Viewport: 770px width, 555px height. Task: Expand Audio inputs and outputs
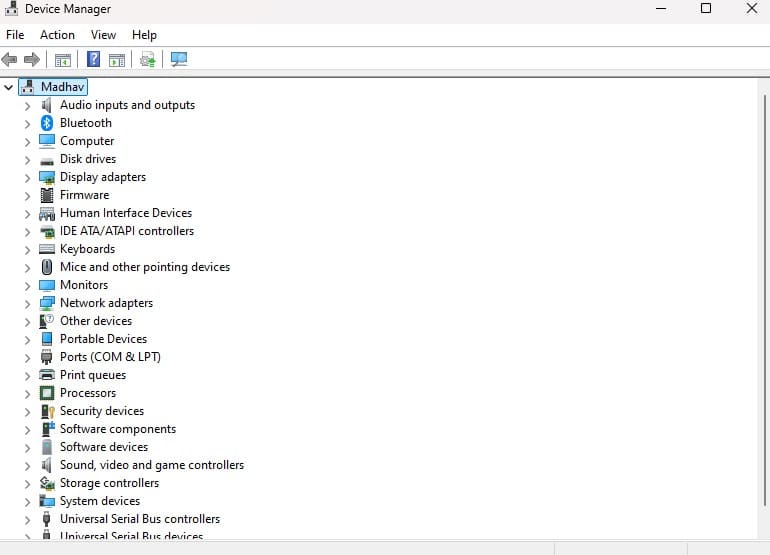pos(28,106)
